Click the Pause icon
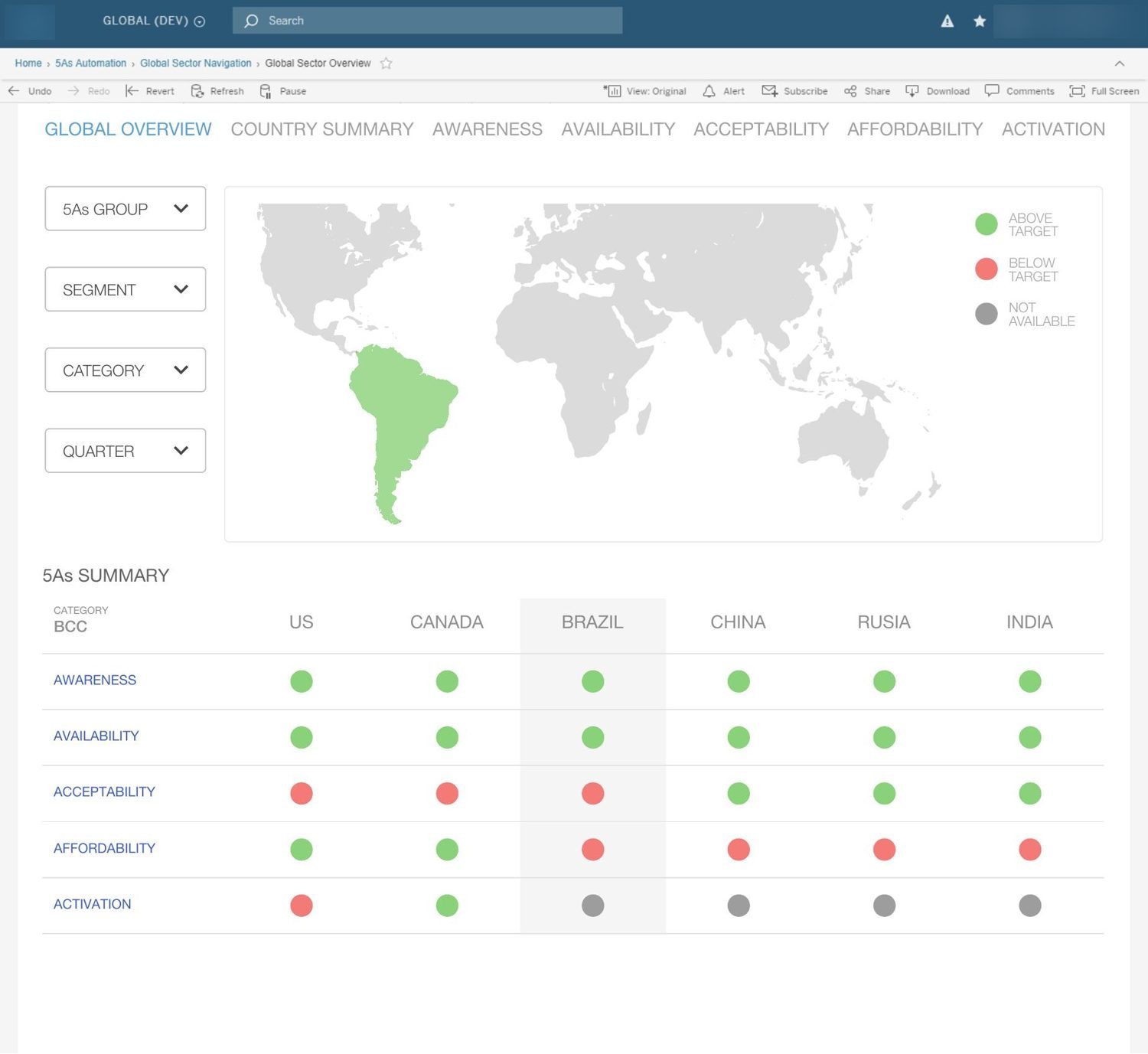Viewport: 1148px width, 1054px height. point(266,91)
